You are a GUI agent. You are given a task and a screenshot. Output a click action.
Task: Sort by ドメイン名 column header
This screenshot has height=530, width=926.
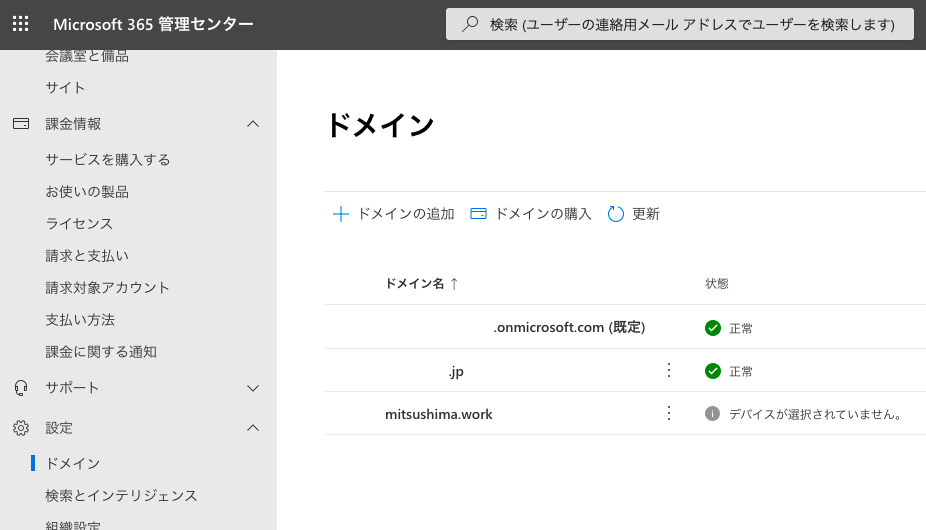point(414,284)
